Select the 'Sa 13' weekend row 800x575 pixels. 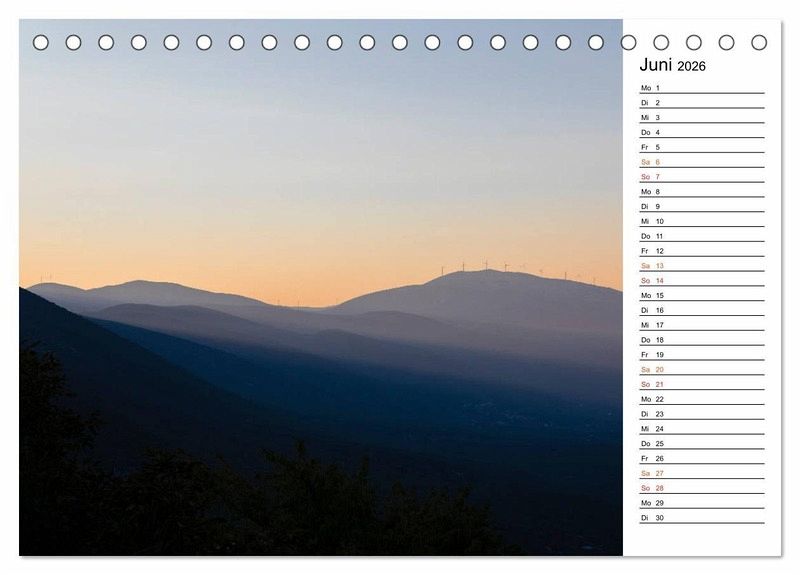702,265
